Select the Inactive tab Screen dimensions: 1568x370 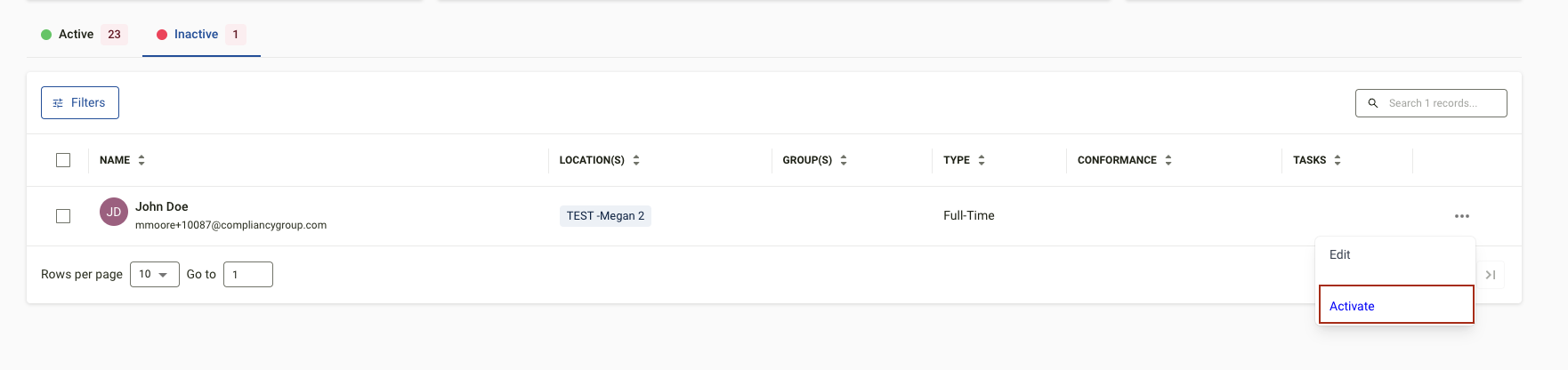click(x=201, y=35)
